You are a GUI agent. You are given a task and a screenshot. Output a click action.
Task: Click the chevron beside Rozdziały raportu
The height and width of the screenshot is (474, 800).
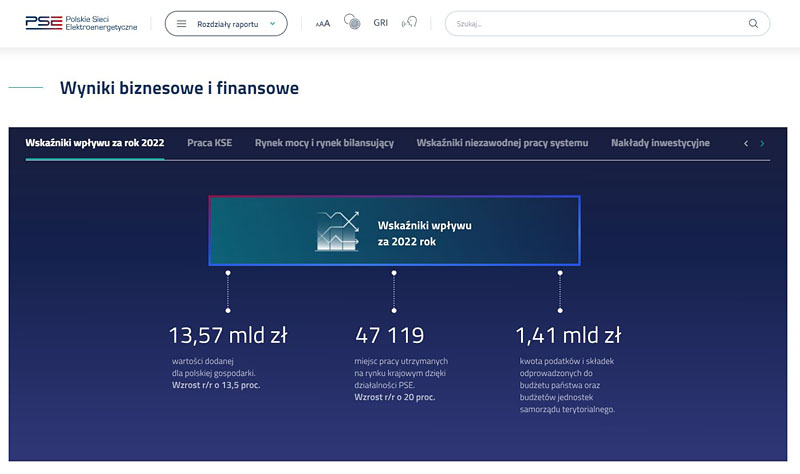pyautogui.click(x=272, y=23)
